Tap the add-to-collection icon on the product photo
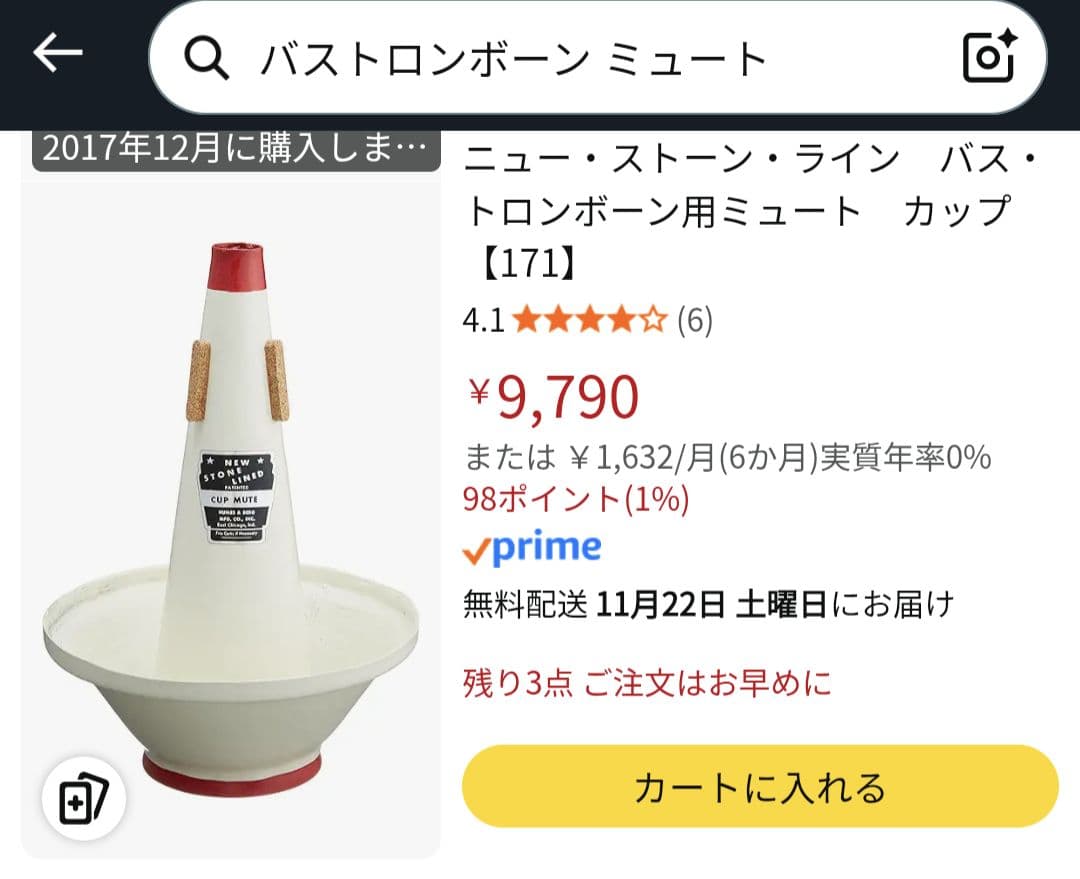The width and height of the screenshot is (1080, 879). (87, 800)
